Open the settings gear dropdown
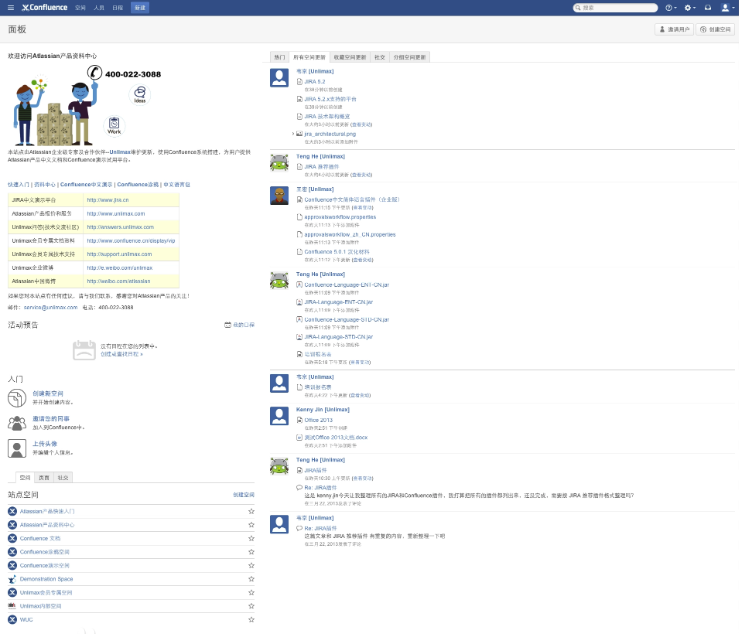 [690, 8]
